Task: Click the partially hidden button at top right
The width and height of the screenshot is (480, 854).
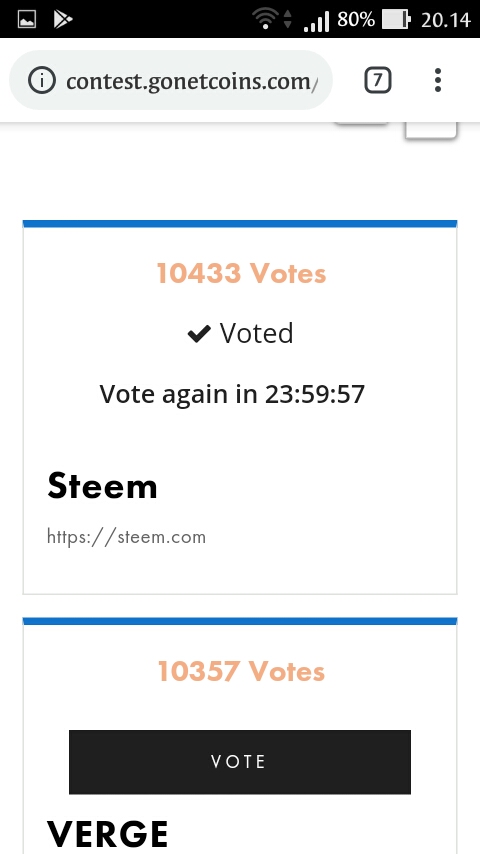Action: pos(430,130)
